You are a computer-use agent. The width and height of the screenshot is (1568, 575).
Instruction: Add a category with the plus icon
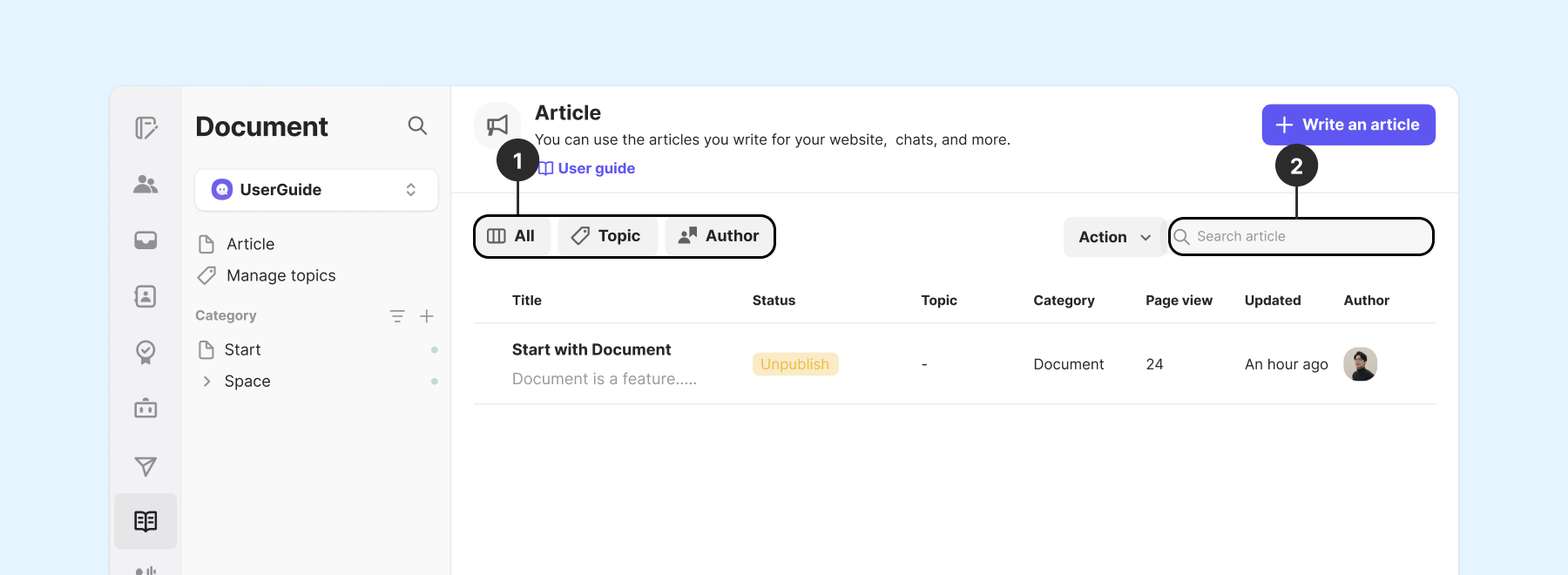pos(427,316)
